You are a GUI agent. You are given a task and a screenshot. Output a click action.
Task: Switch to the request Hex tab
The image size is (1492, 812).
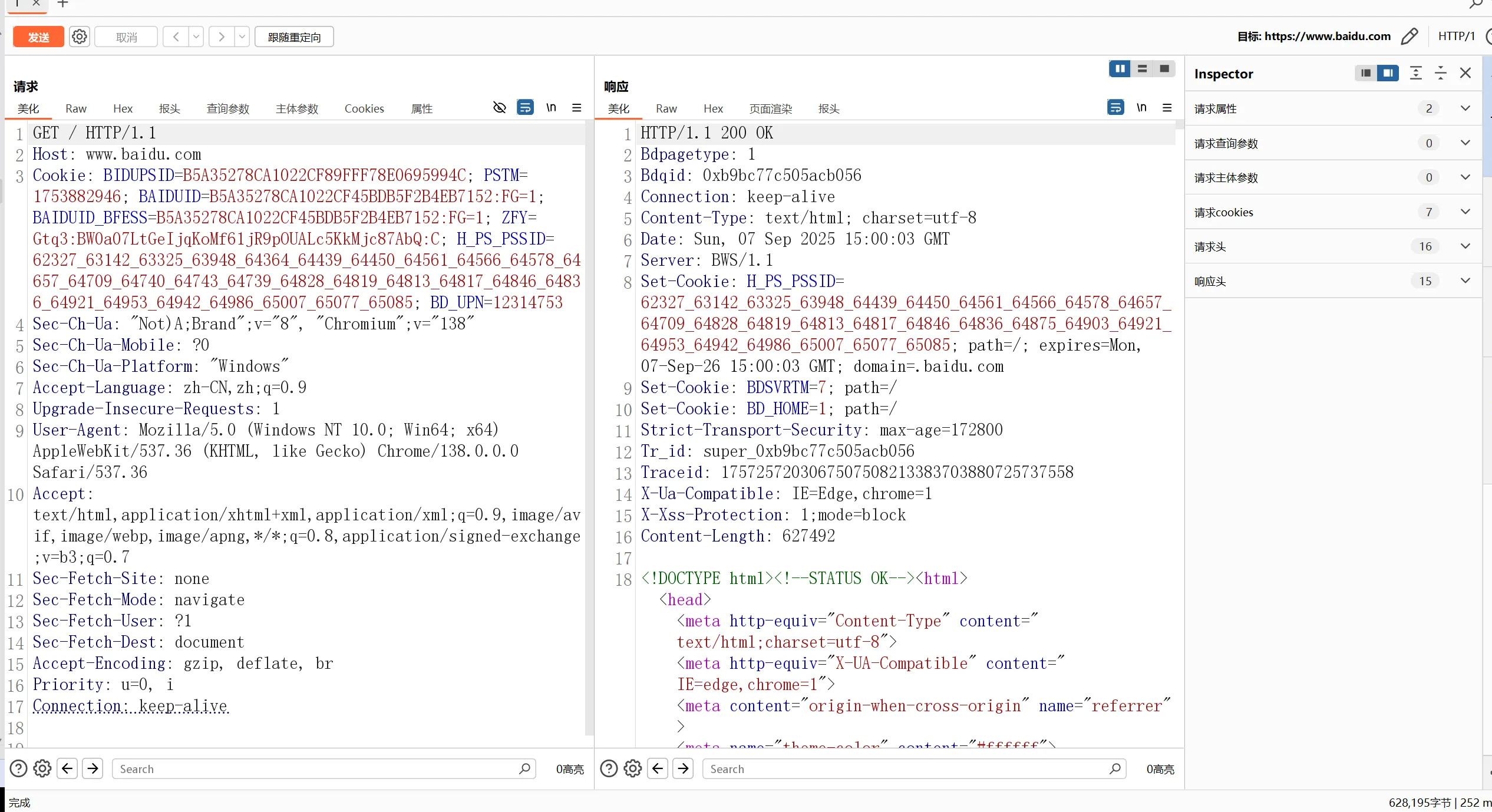(123, 108)
